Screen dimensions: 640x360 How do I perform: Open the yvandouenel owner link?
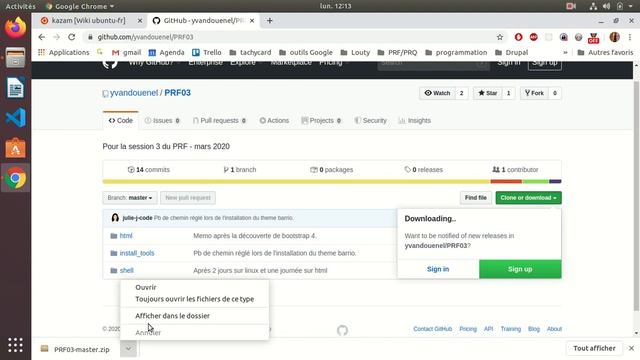coord(134,93)
